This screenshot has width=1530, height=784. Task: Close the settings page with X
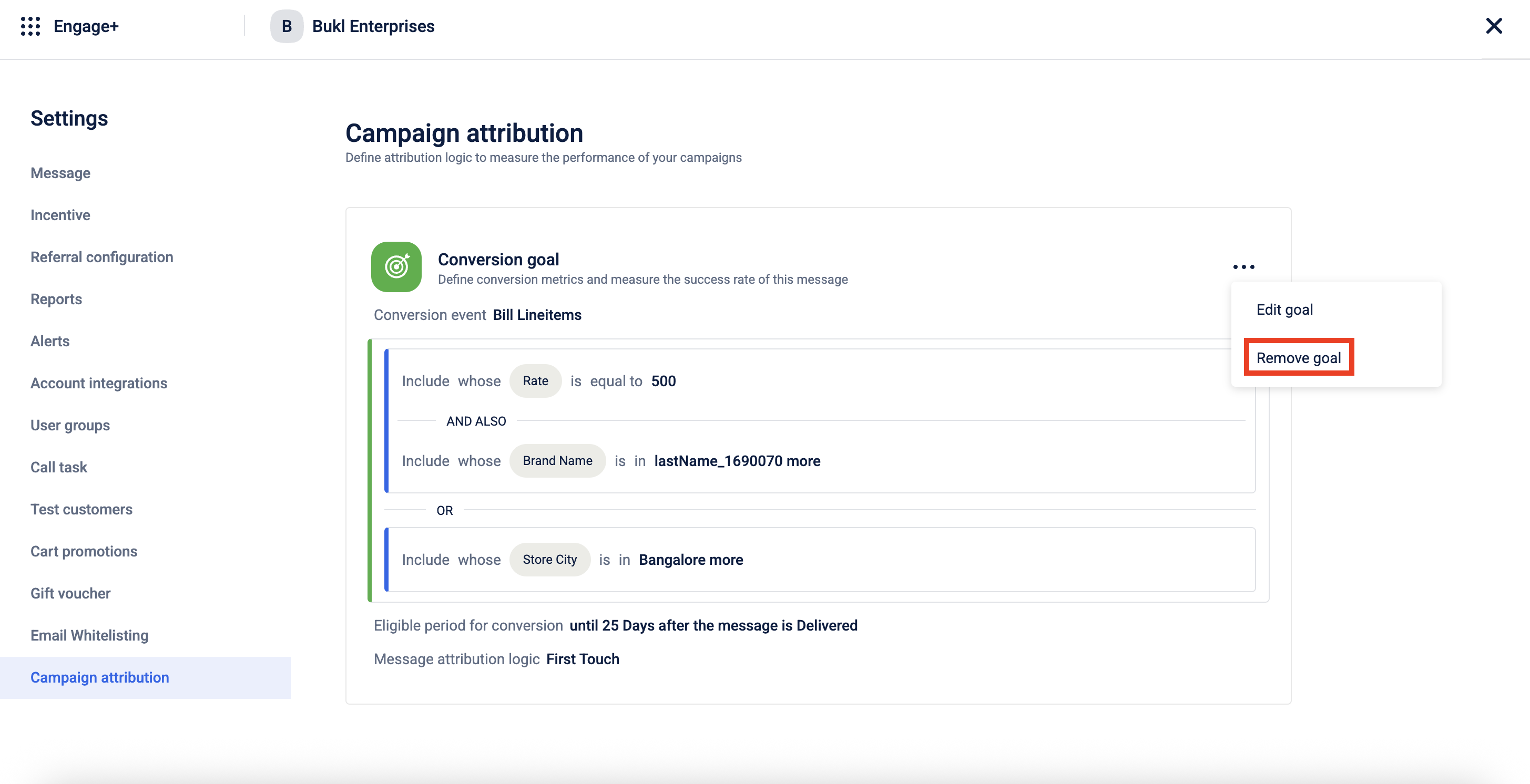[x=1493, y=26]
